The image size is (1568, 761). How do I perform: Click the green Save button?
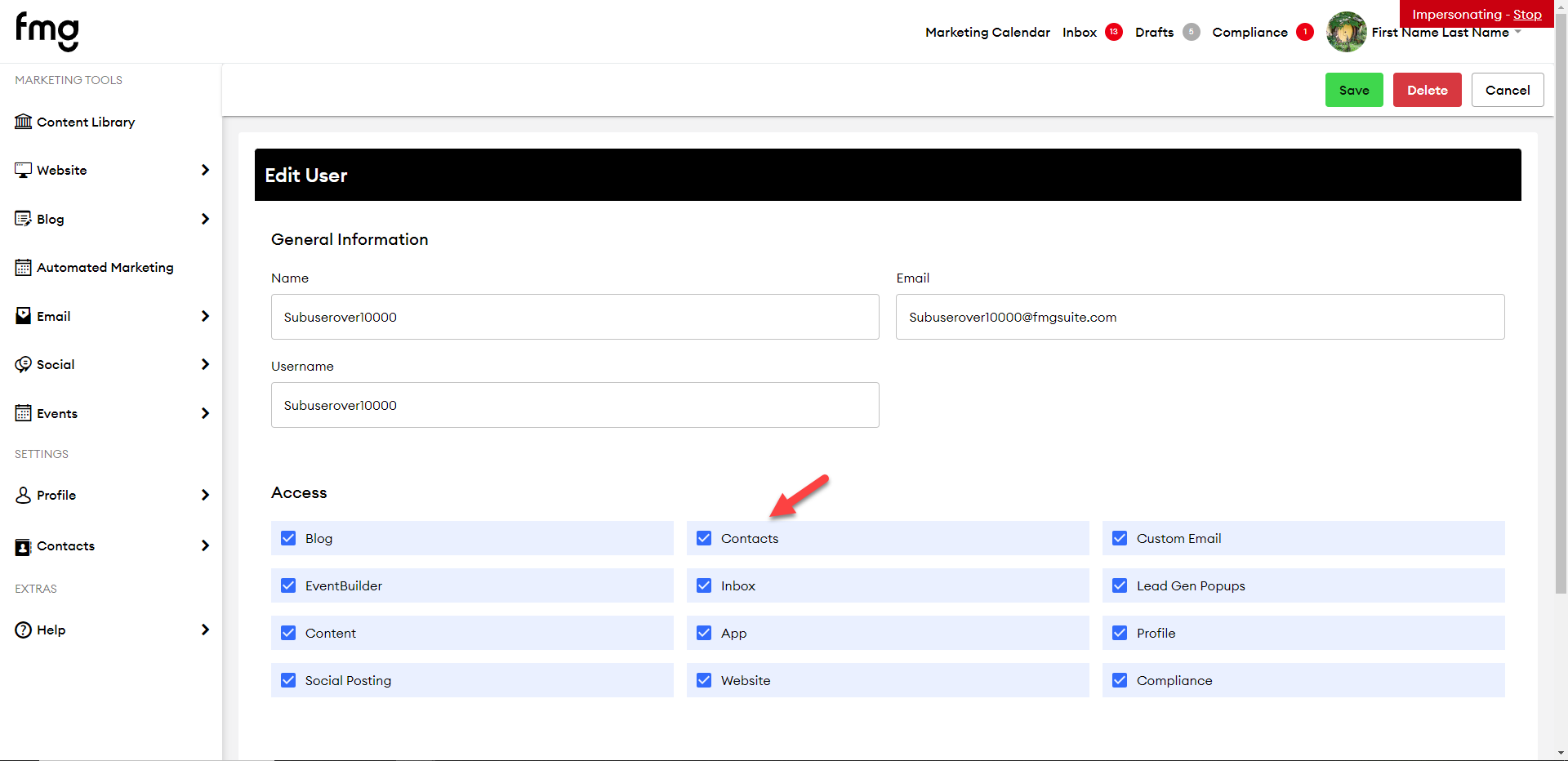[x=1354, y=90]
